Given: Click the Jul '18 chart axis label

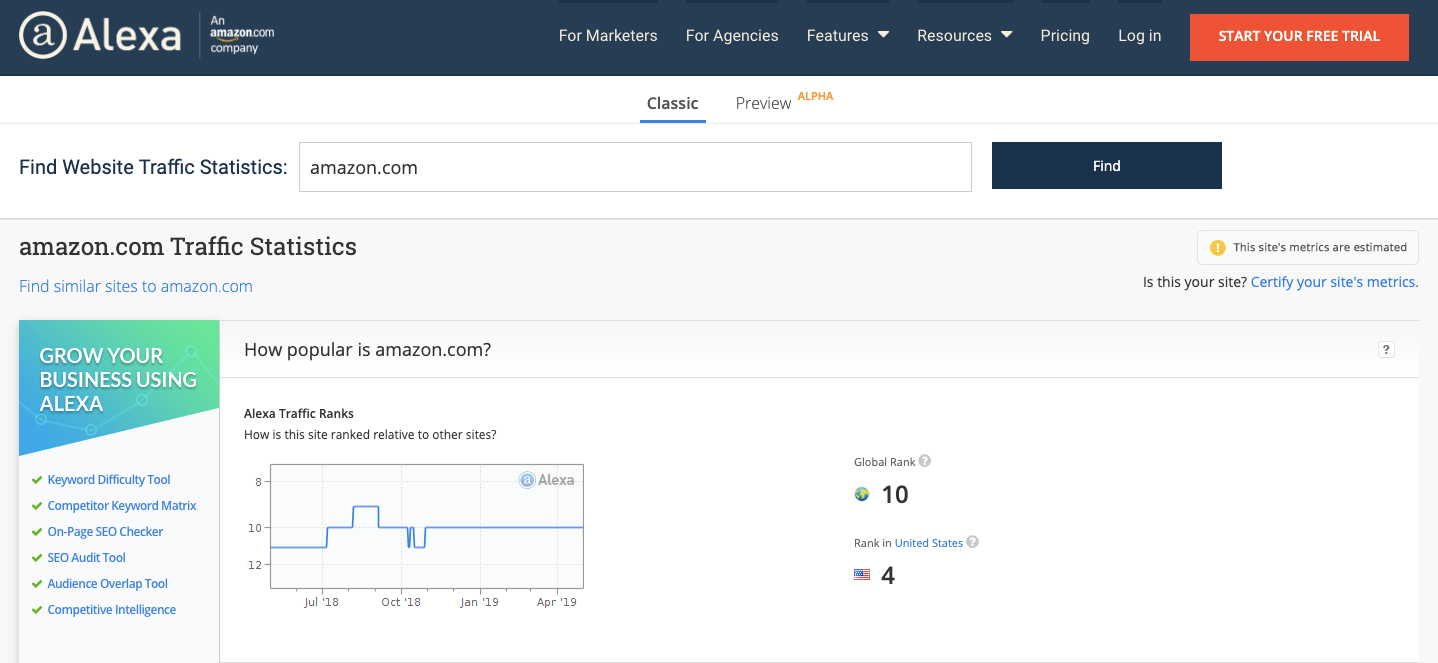Looking at the screenshot, I should (x=322, y=602).
